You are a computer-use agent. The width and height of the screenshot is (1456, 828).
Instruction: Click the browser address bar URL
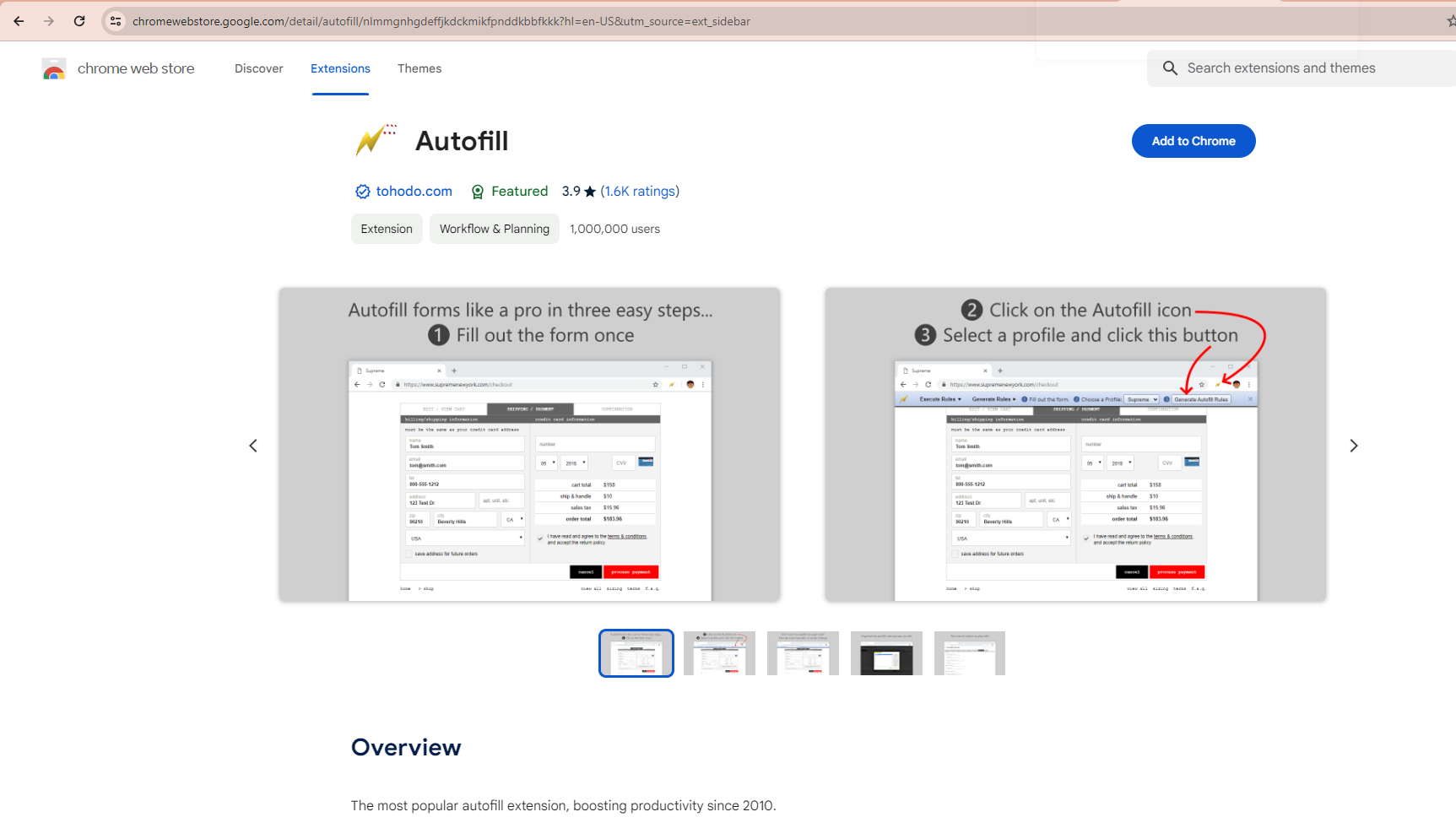point(441,21)
